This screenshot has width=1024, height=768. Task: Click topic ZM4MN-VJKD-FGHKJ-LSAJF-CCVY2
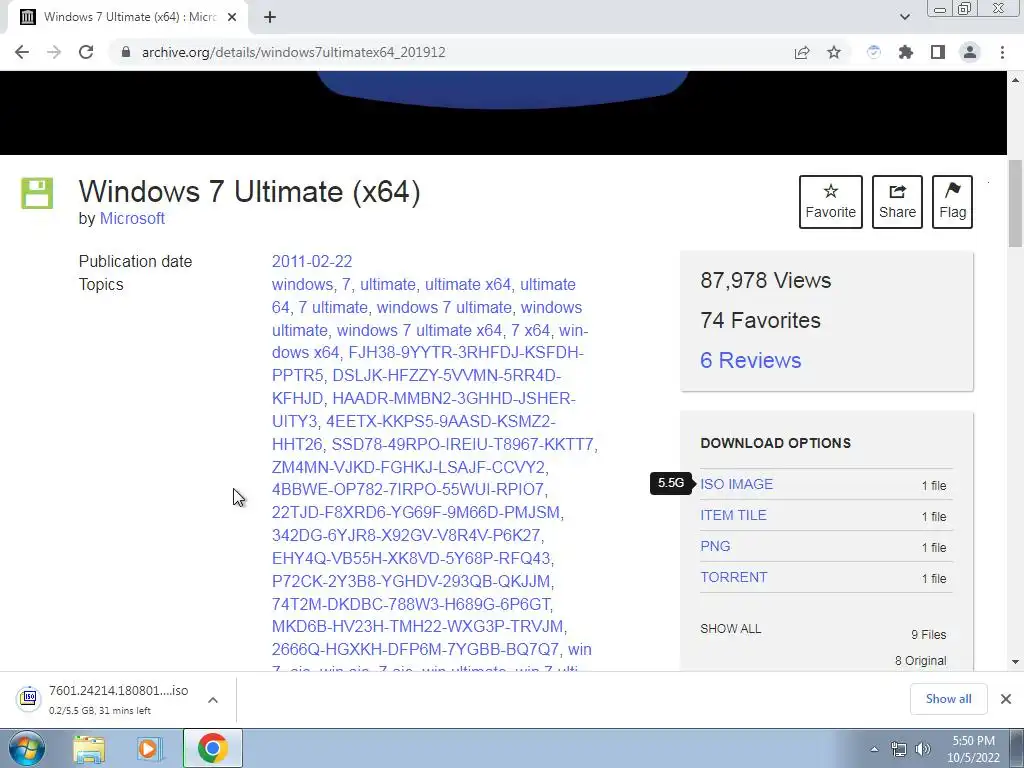[x=408, y=468]
